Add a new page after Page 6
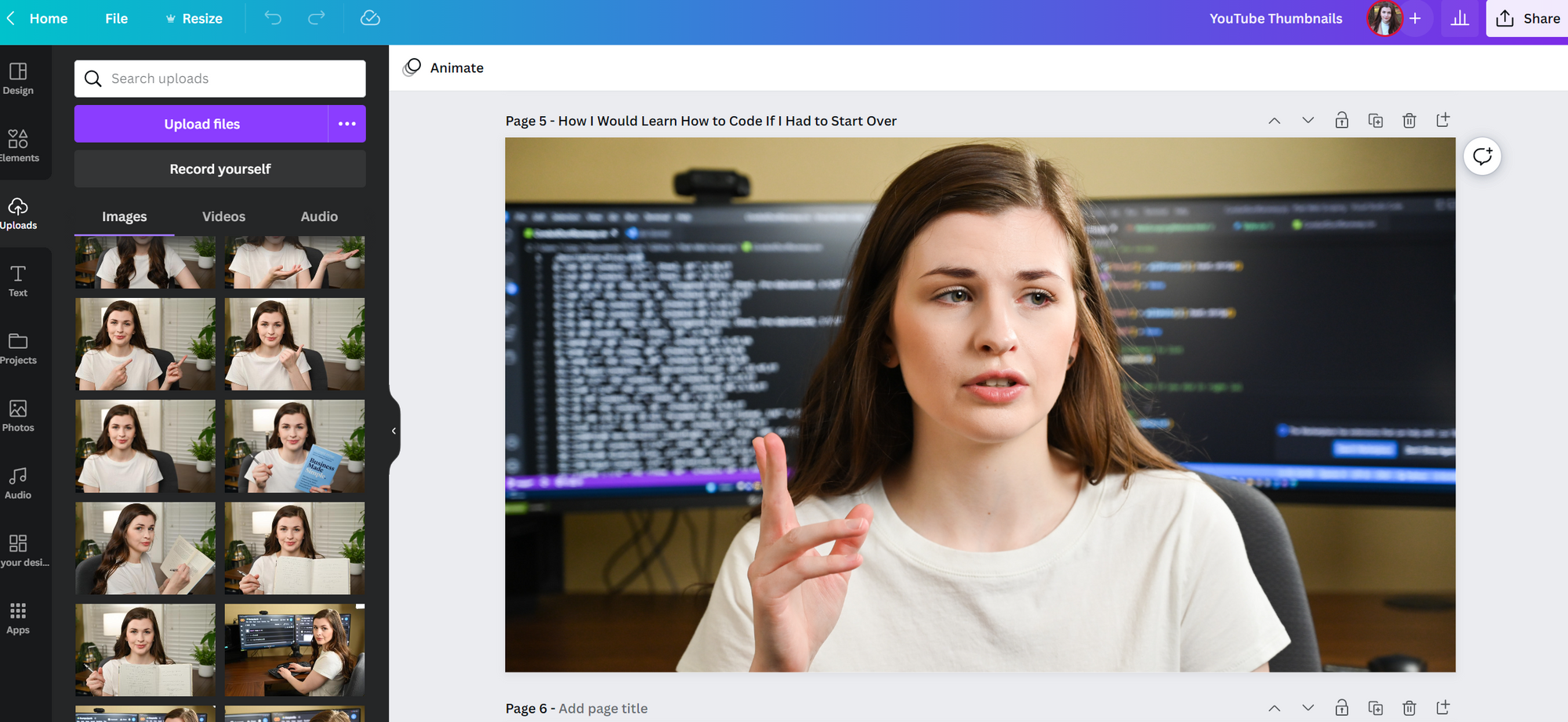 pyautogui.click(x=1443, y=708)
